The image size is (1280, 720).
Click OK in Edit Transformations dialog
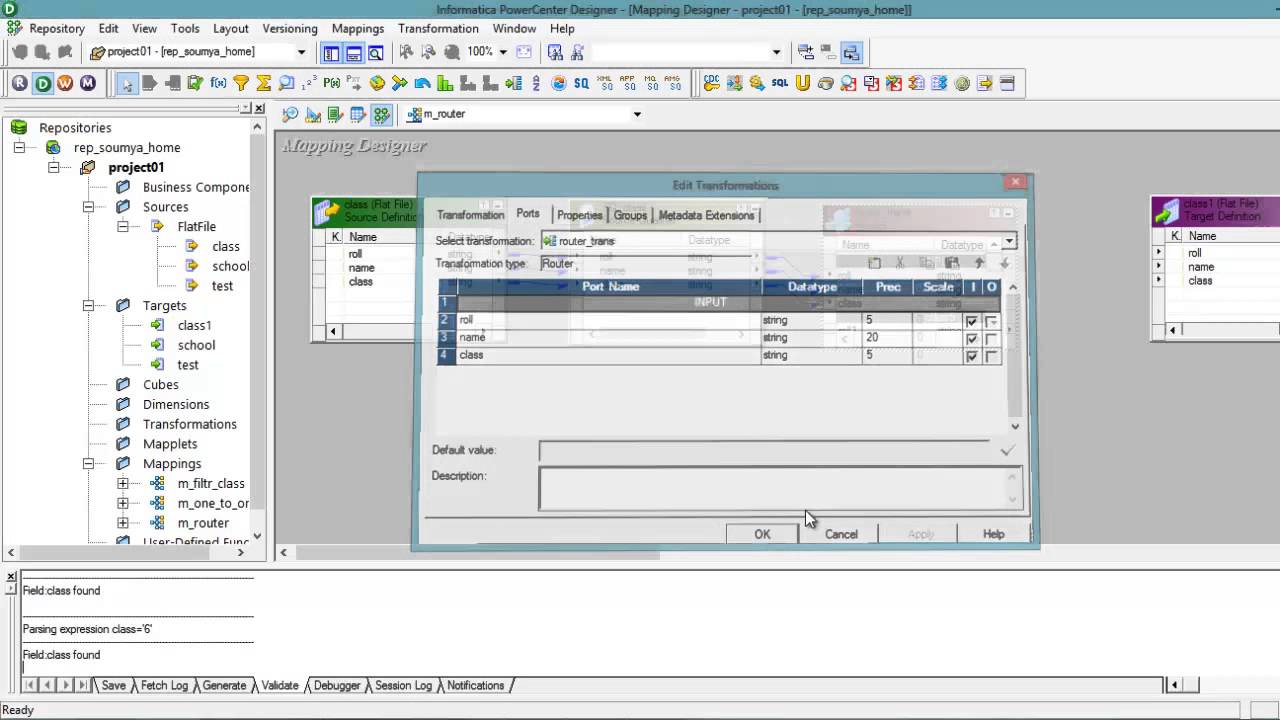click(762, 534)
